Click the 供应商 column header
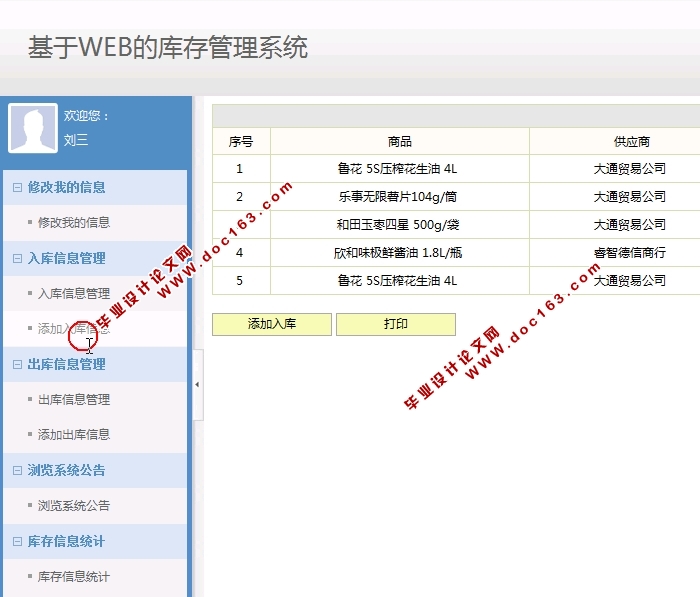This screenshot has height=597, width=700. (x=631, y=142)
